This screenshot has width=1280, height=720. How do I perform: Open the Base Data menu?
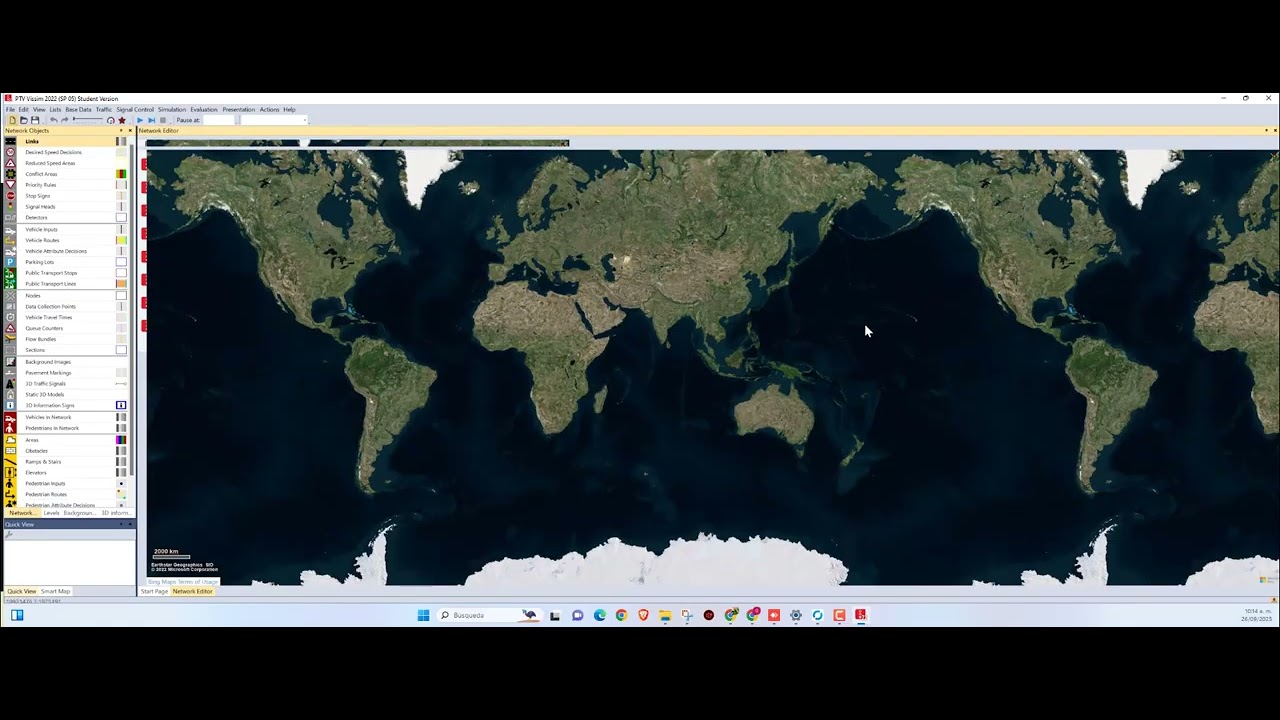pos(78,109)
